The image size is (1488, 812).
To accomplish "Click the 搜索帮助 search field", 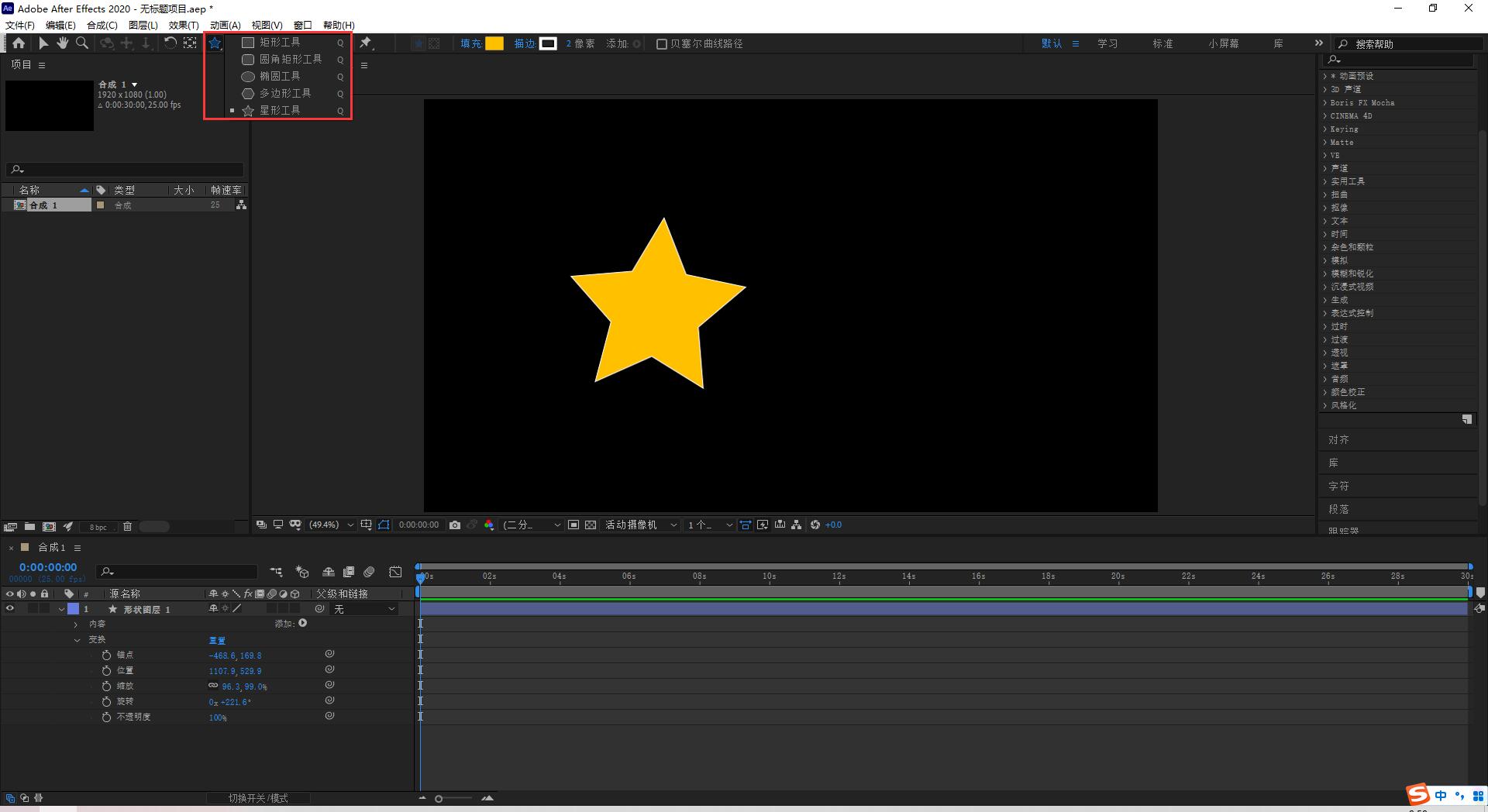I will tap(1409, 44).
